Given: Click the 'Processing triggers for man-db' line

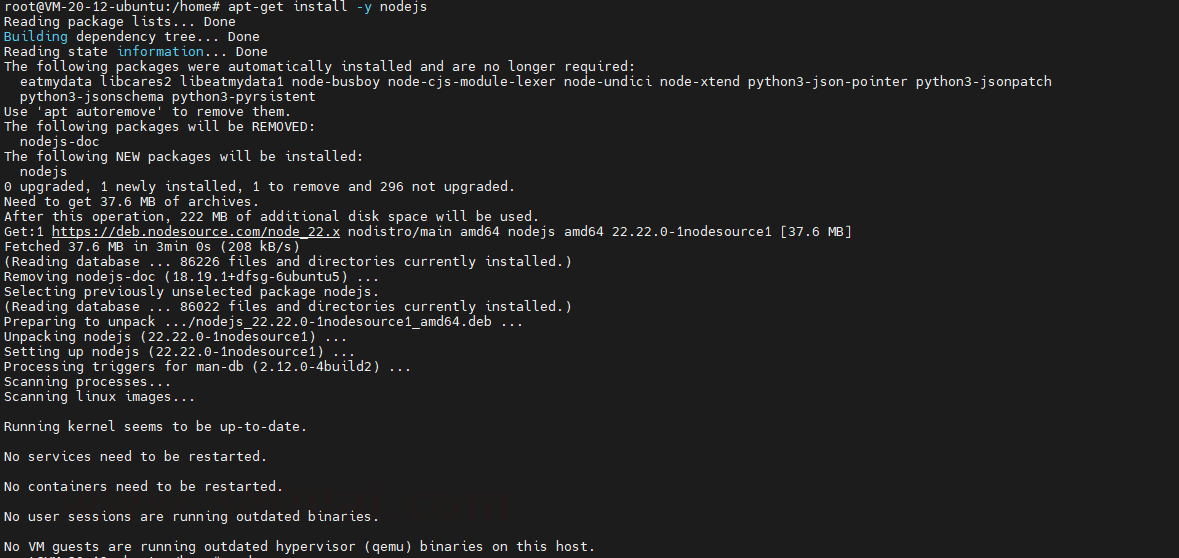Looking at the screenshot, I should [x=207, y=367].
